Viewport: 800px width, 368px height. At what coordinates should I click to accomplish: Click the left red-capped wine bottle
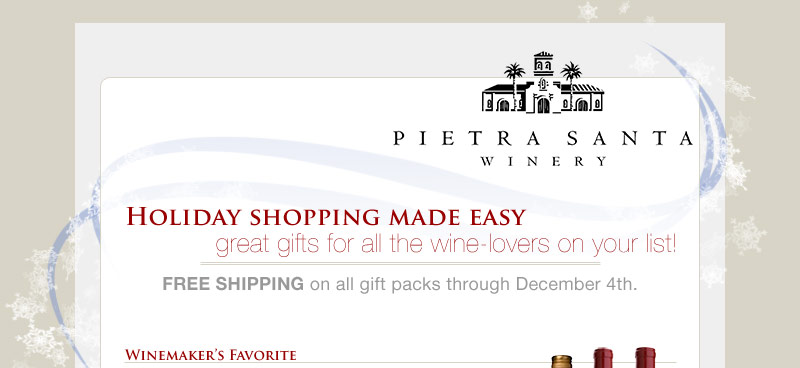click(x=603, y=358)
